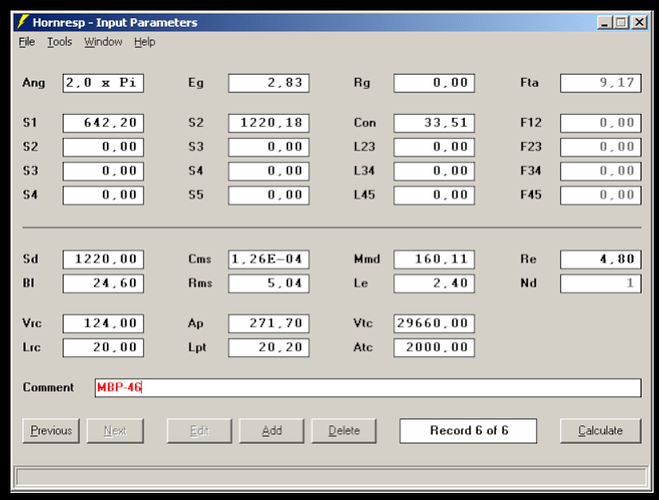The width and height of the screenshot is (659, 500).
Task: Select the Sd field with 1220,00
Action: pos(103,259)
